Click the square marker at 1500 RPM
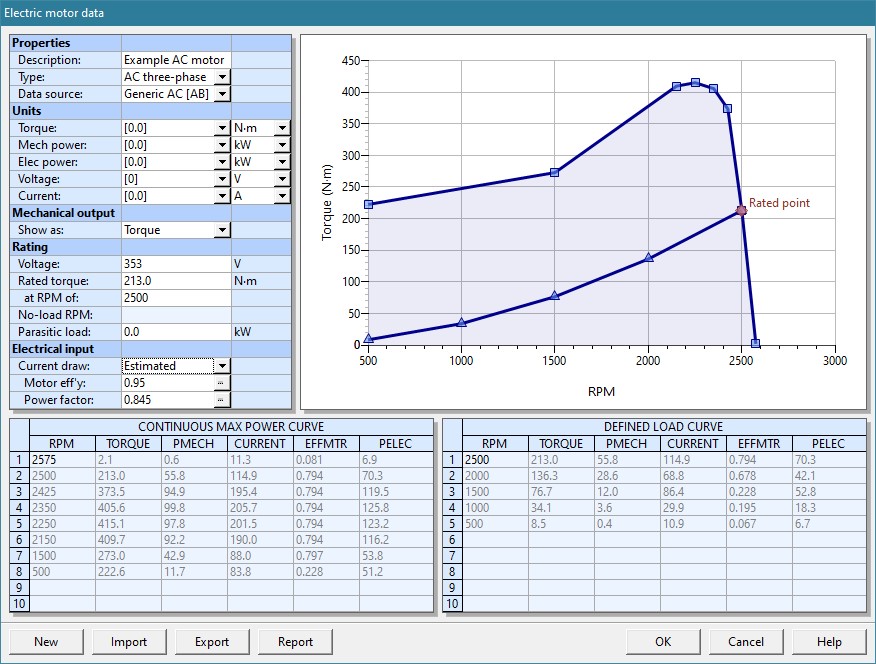This screenshot has height=664, width=876. 555,172
